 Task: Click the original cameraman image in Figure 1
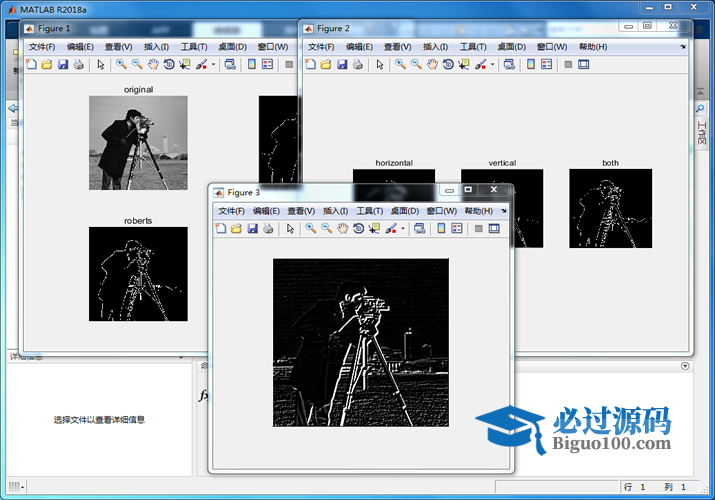tap(138, 142)
